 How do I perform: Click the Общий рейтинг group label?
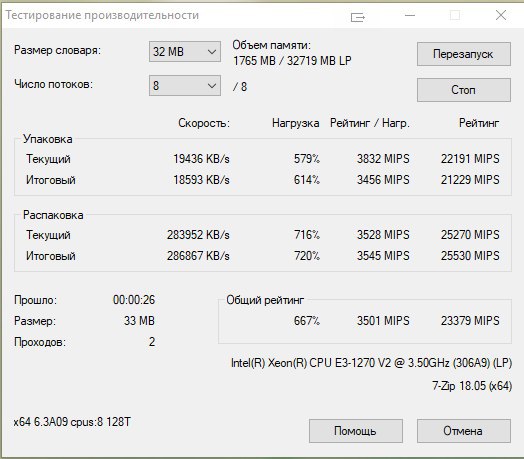265,300
